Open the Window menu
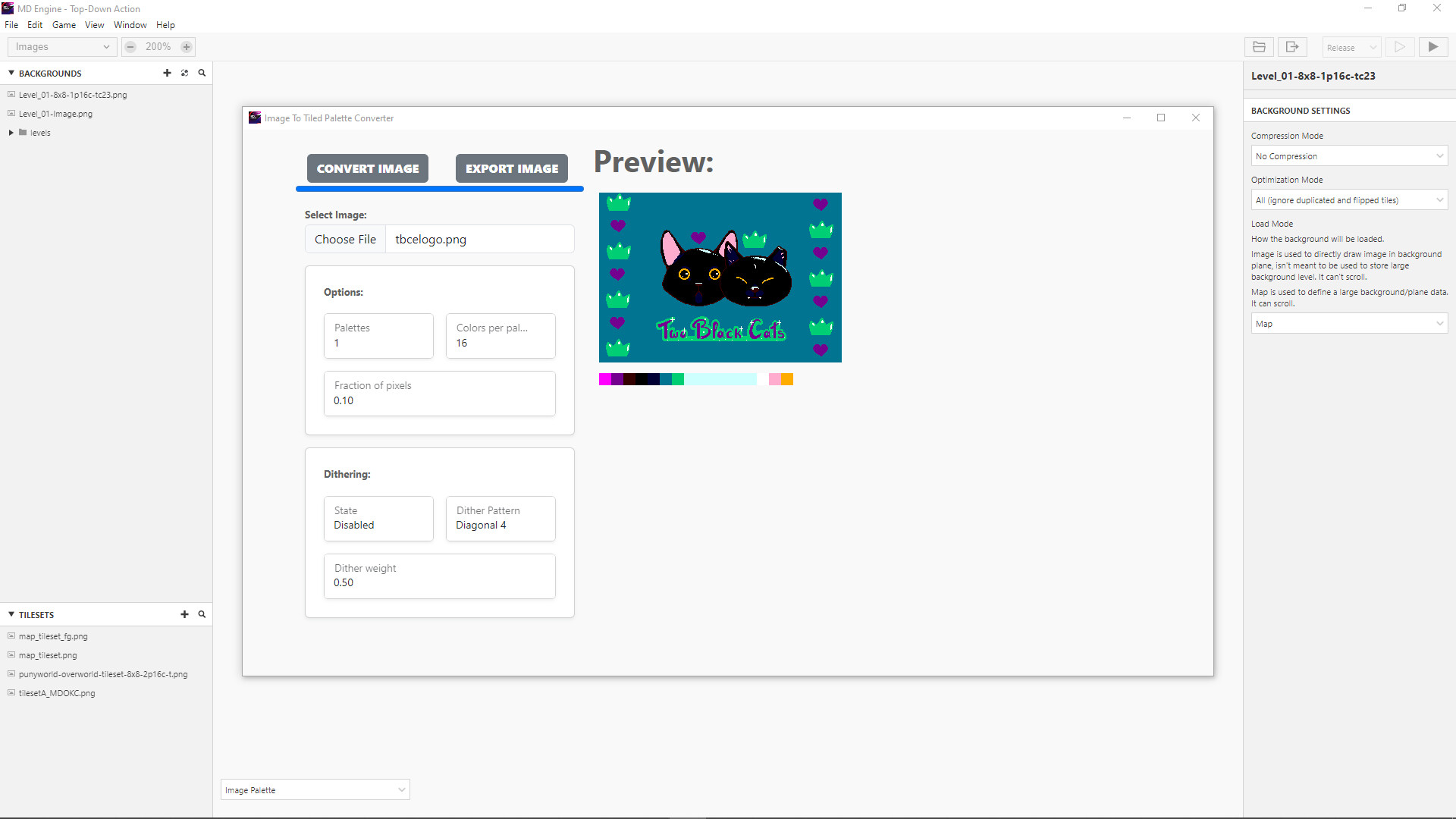 point(130,24)
